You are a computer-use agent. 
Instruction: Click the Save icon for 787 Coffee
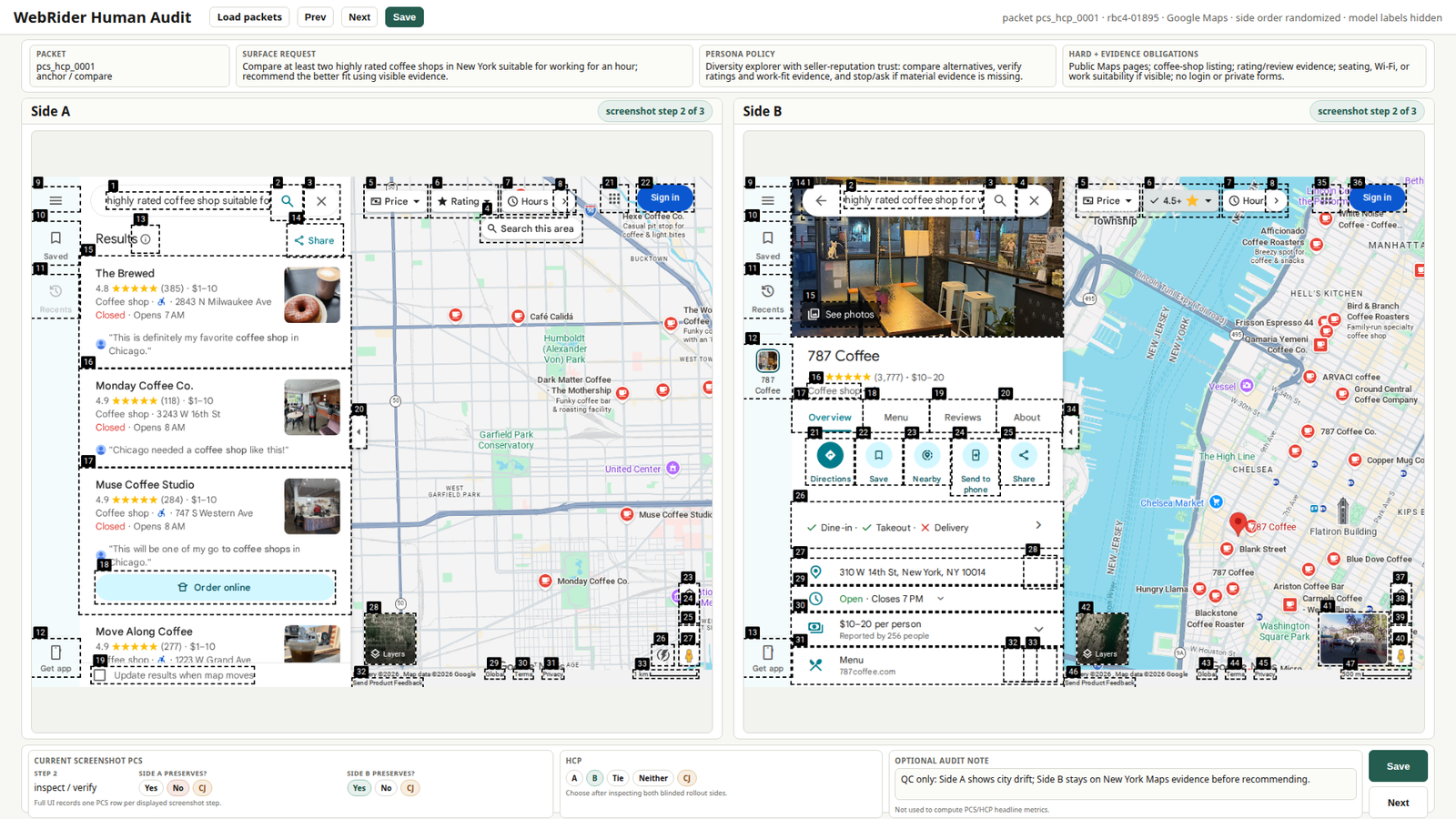(x=878, y=455)
